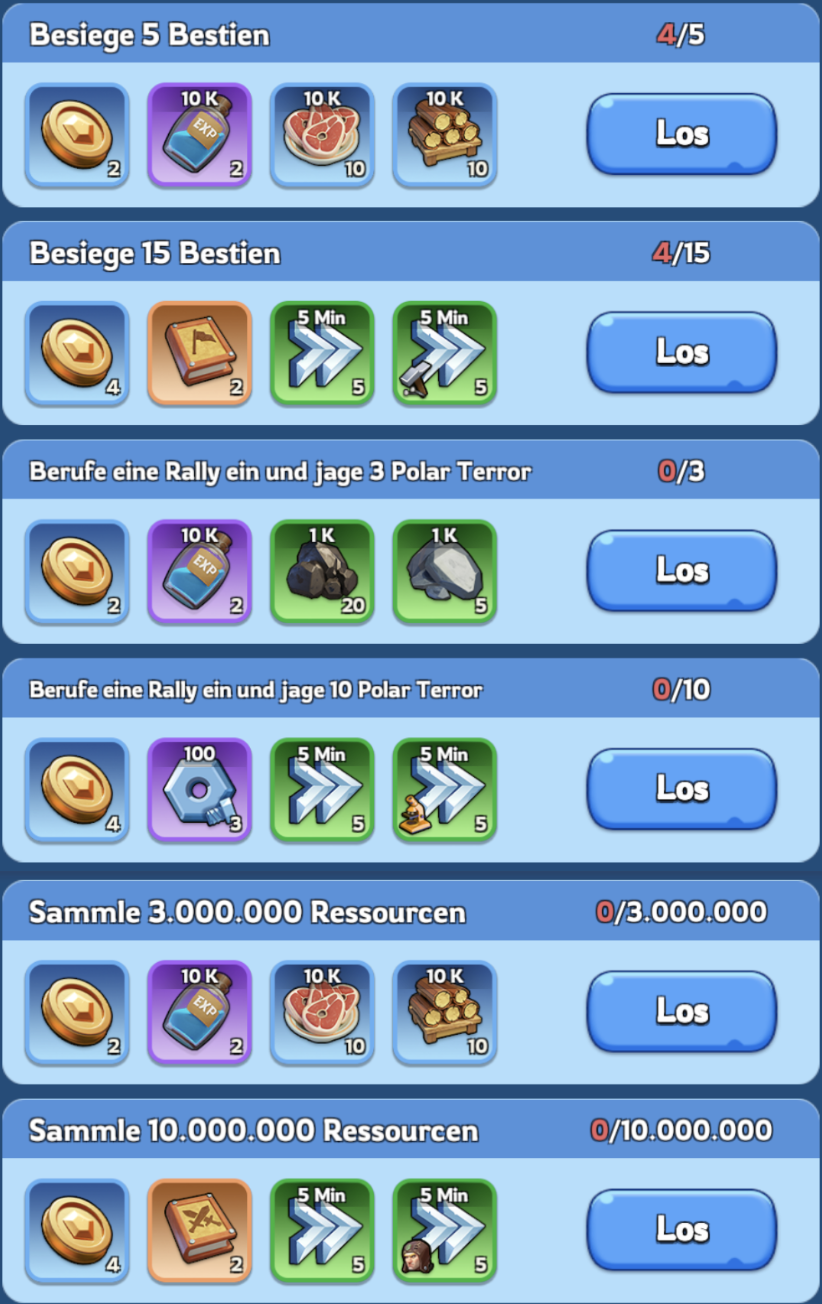Viewport: 822px width, 1304px height.
Task: Open the Sammle 10.000.000 Ressourcen quest header
Action: pos(411,1131)
